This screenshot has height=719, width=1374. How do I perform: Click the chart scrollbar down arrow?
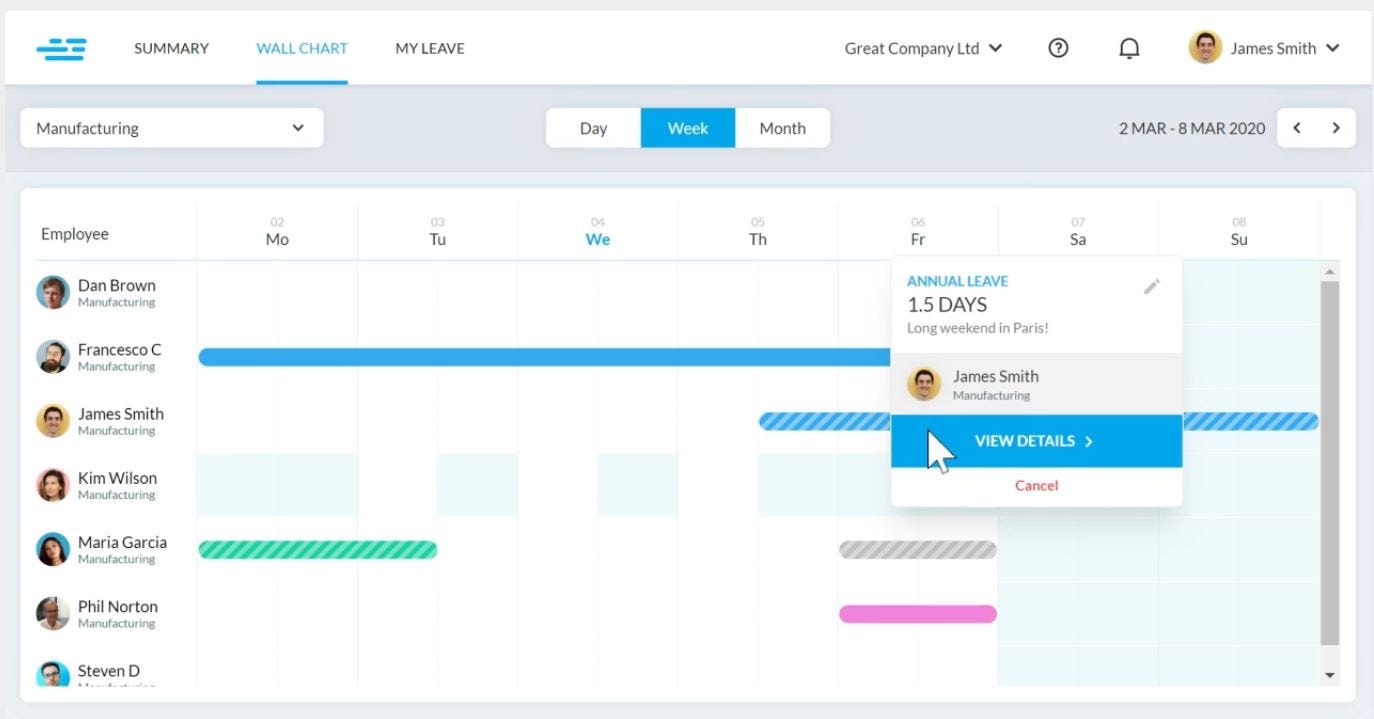[x=1331, y=674]
